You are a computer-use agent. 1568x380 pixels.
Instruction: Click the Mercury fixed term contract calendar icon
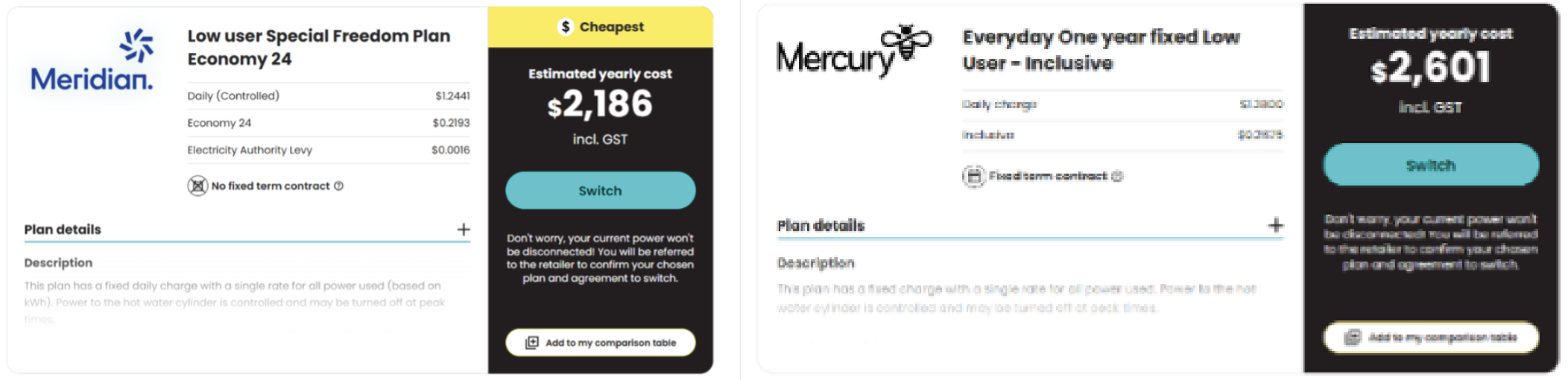pos(973,176)
